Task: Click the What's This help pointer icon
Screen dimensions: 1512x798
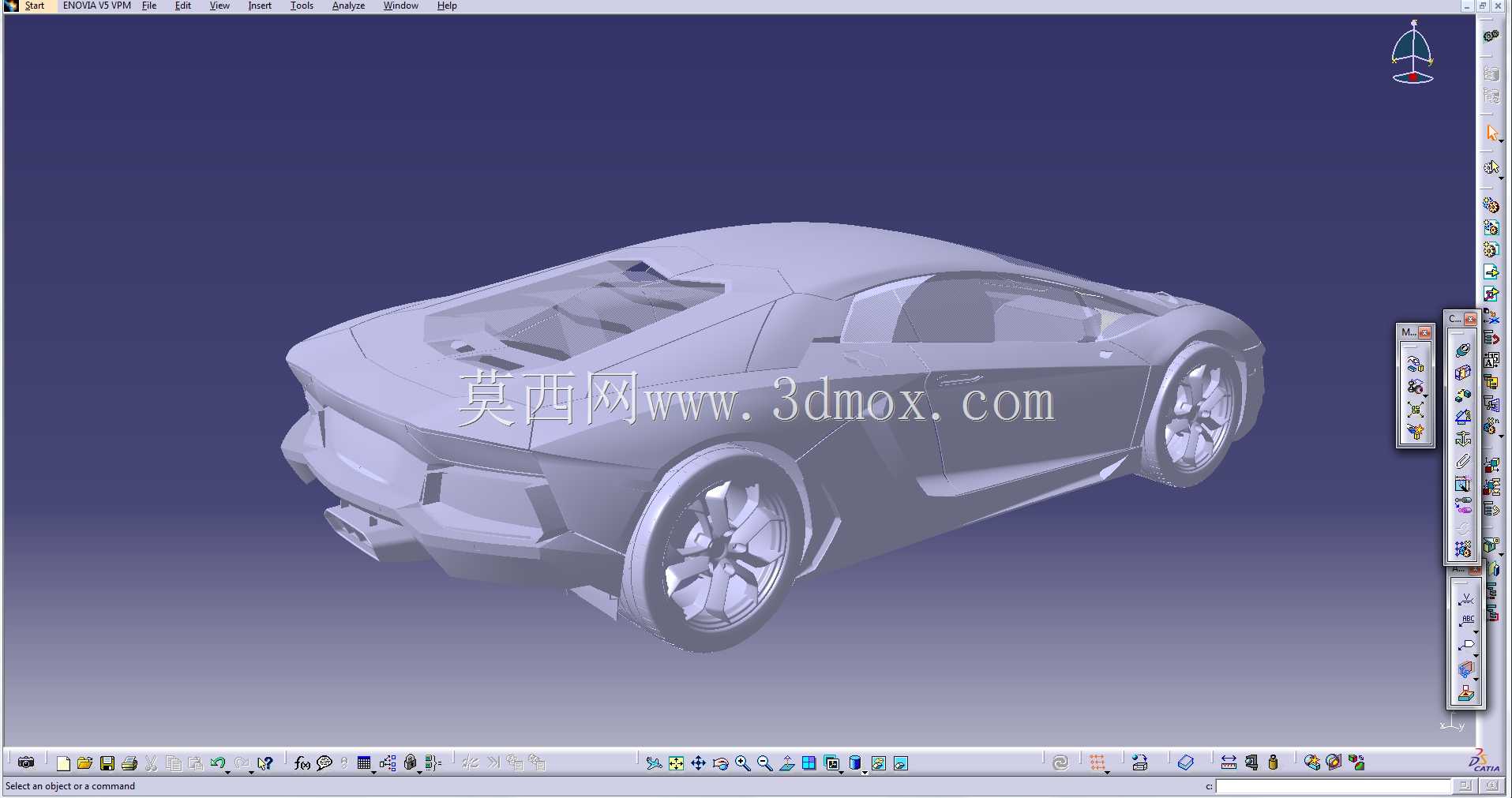Action: coord(265,762)
